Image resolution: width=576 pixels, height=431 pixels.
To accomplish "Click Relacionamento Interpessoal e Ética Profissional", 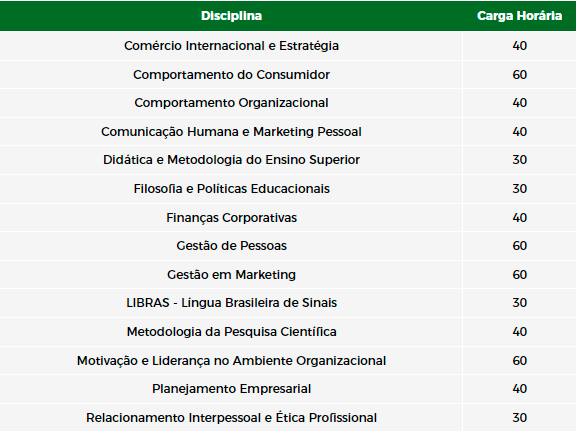I will (x=231, y=418).
